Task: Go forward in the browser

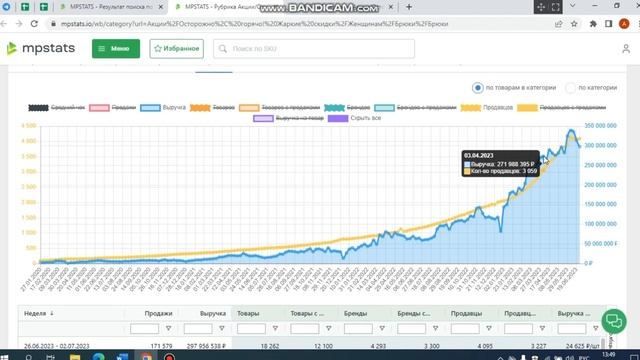Action: 19,24
